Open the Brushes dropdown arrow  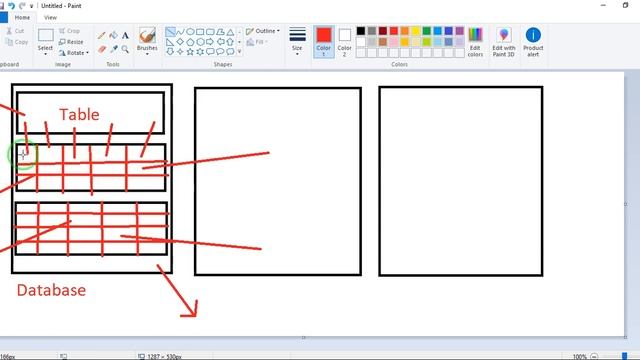(x=147, y=54)
